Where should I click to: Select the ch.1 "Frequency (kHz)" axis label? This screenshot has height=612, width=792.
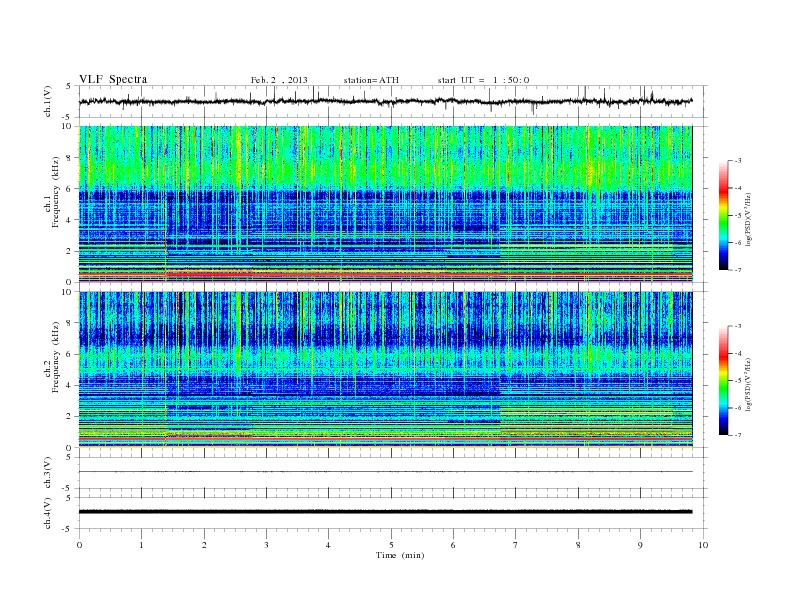(x=56, y=192)
